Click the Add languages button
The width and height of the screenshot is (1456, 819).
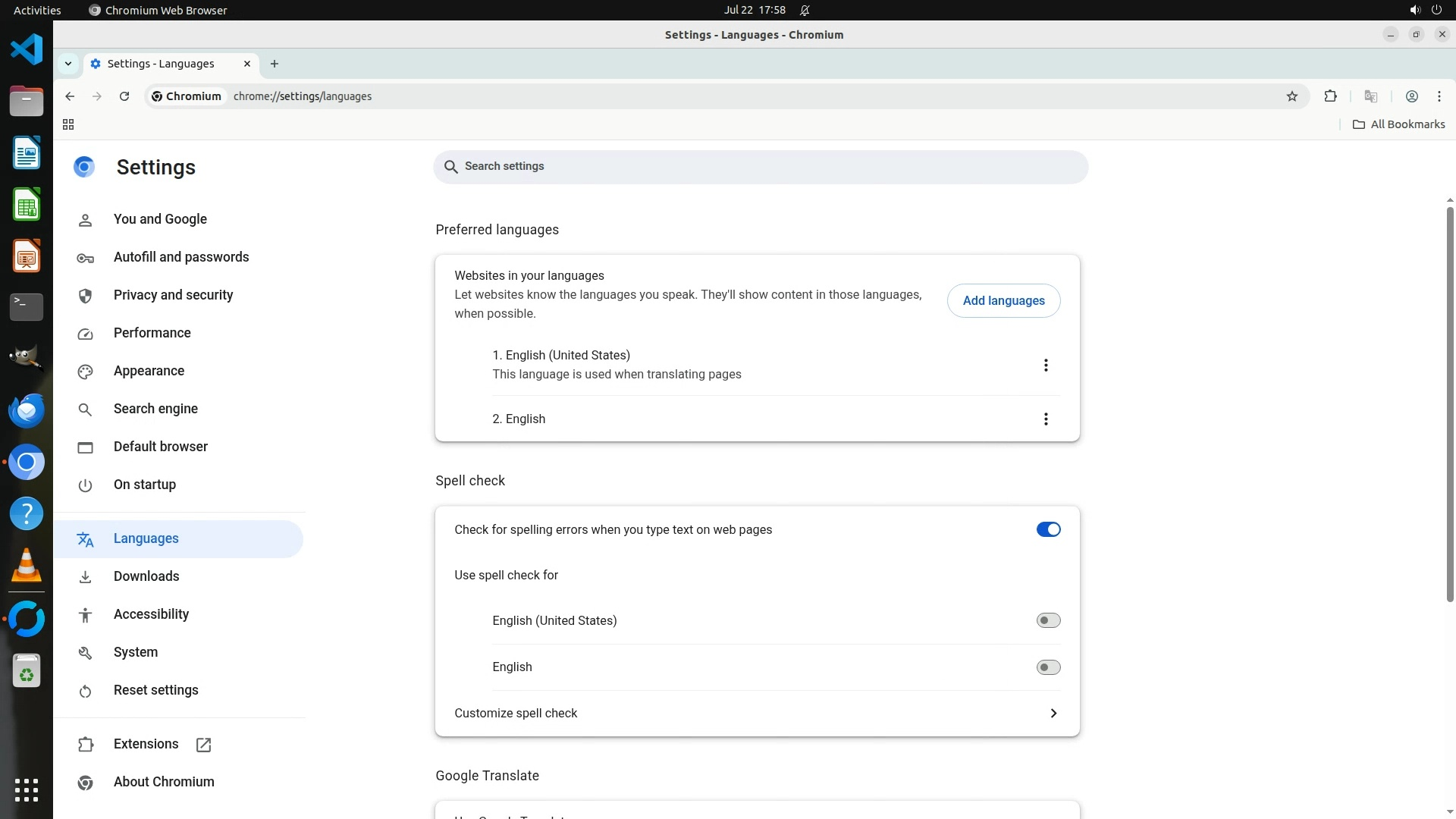click(x=1003, y=301)
